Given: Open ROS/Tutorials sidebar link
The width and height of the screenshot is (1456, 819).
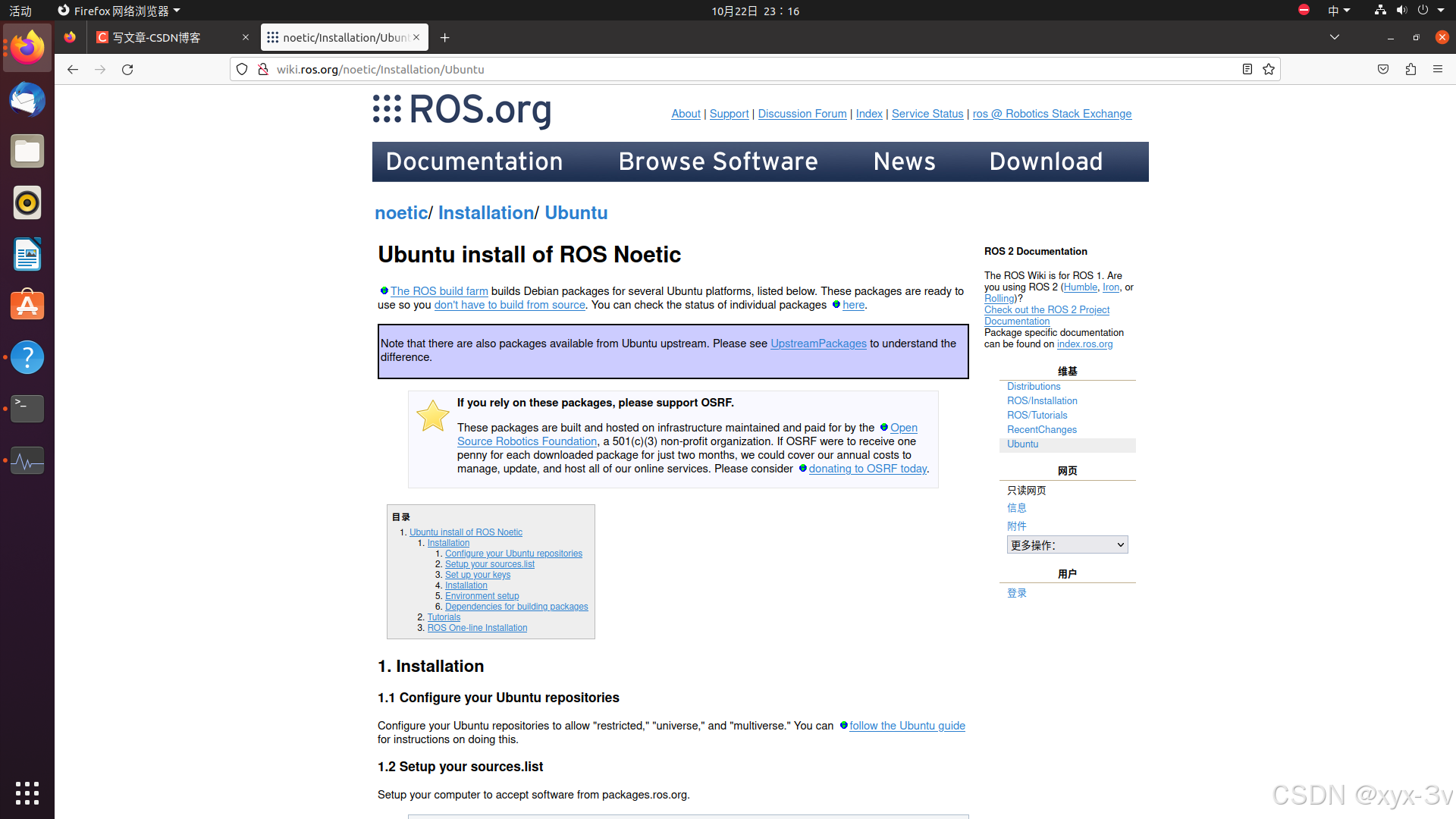Looking at the screenshot, I should click(1037, 416).
